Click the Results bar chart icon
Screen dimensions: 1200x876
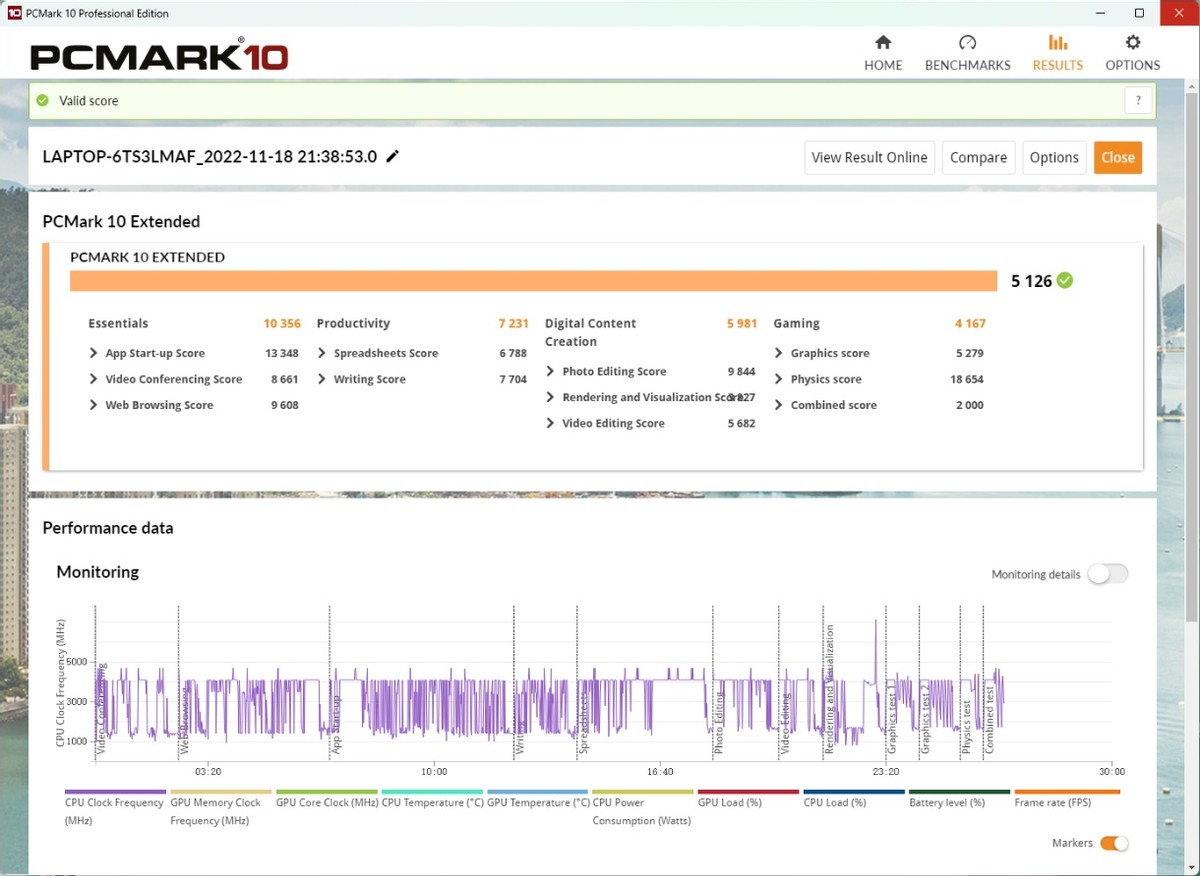pyautogui.click(x=1057, y=43)
